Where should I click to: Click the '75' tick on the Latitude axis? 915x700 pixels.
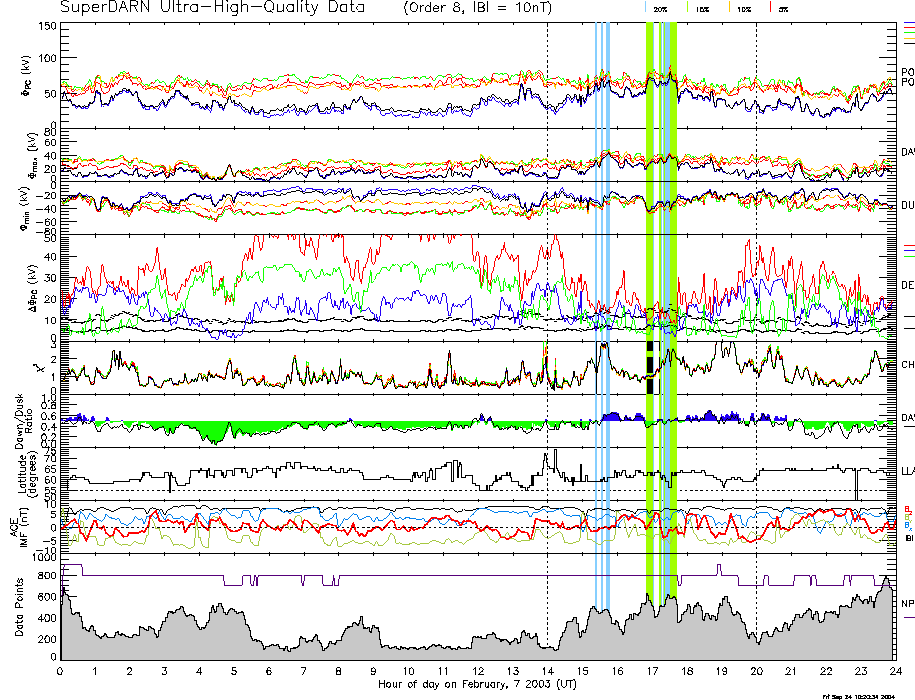click(x=50, y=451)
